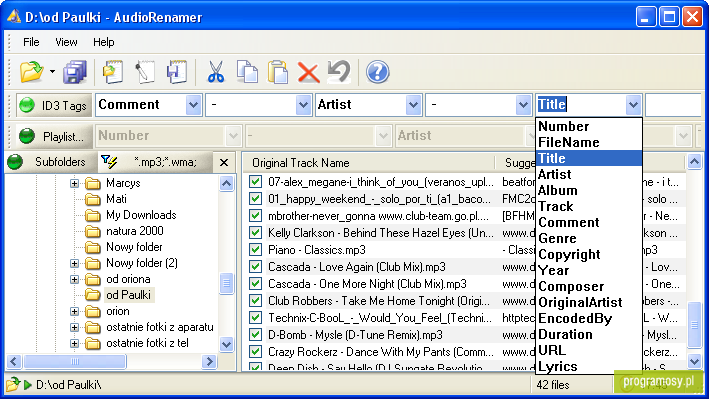This screenshot has width=709, height=399.
Task: Choose Composer in the dropdown list
Action: (x=589, y=286)
